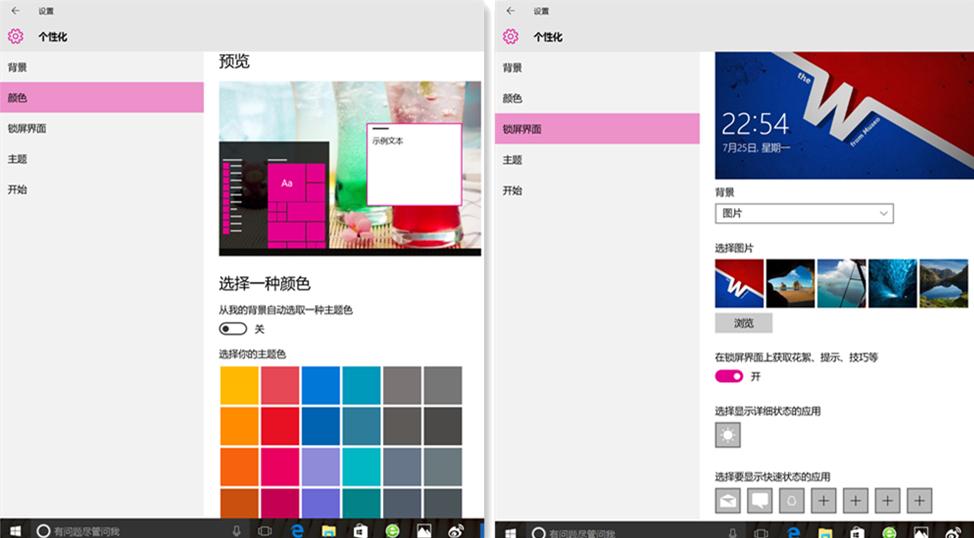Go back in the left Settings window
The width and height of the screenshot is (974, 538).
click(x=16, y=11)
